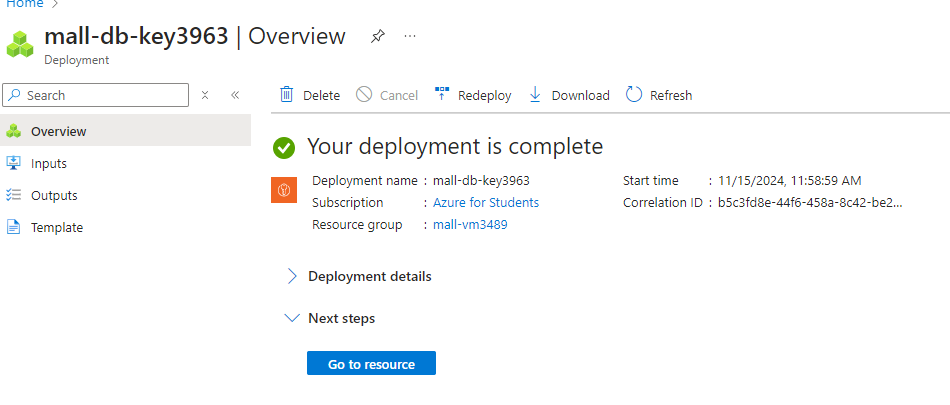The width and height of the screenshot is (950, 405).
Task: Click the Download arrow icon
Action: click(535, 95)
